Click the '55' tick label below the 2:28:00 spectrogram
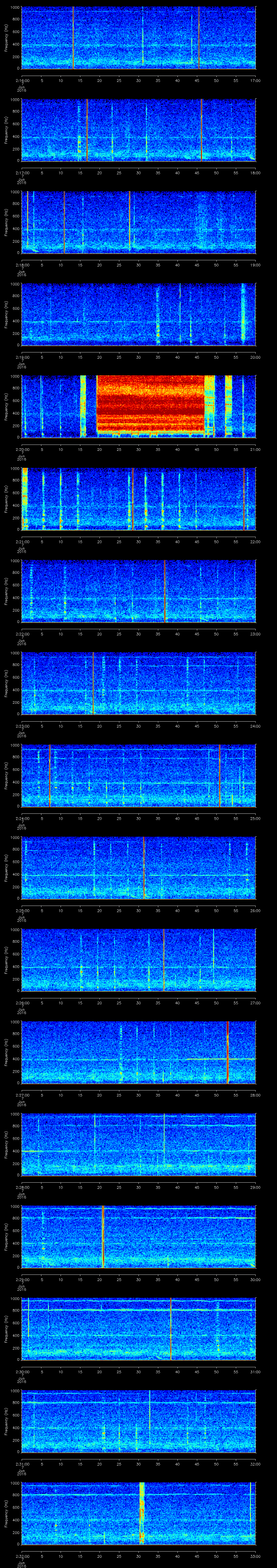 [236, 1187]
